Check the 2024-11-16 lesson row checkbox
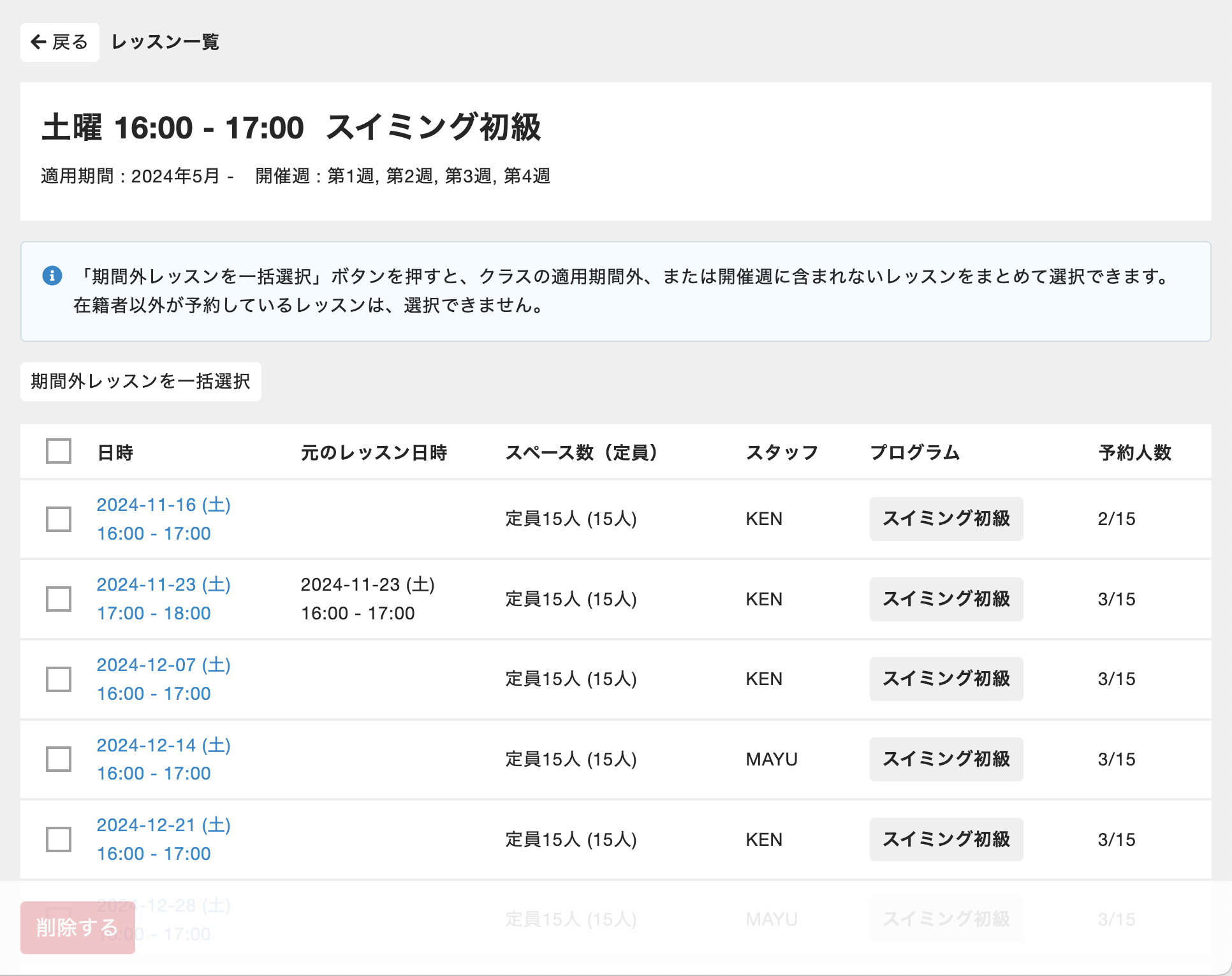 point(59,519)
